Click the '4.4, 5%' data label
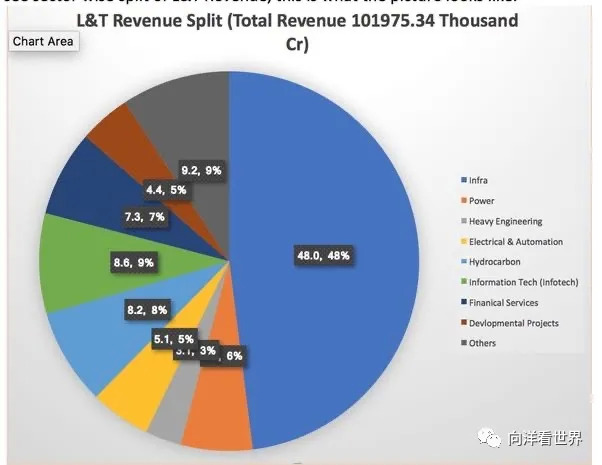This screenshot has height=465, width=602. click(166, 190)
